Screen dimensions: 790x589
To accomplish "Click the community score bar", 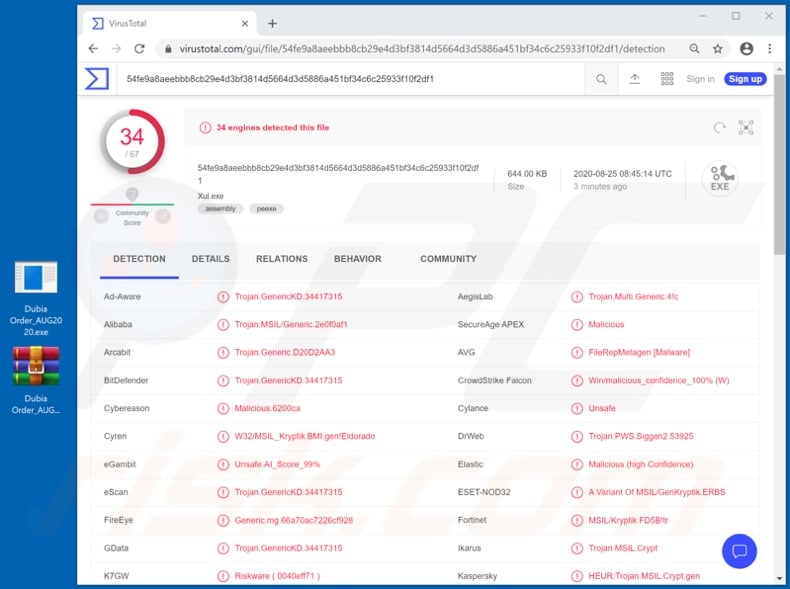I will coord(132,205).
